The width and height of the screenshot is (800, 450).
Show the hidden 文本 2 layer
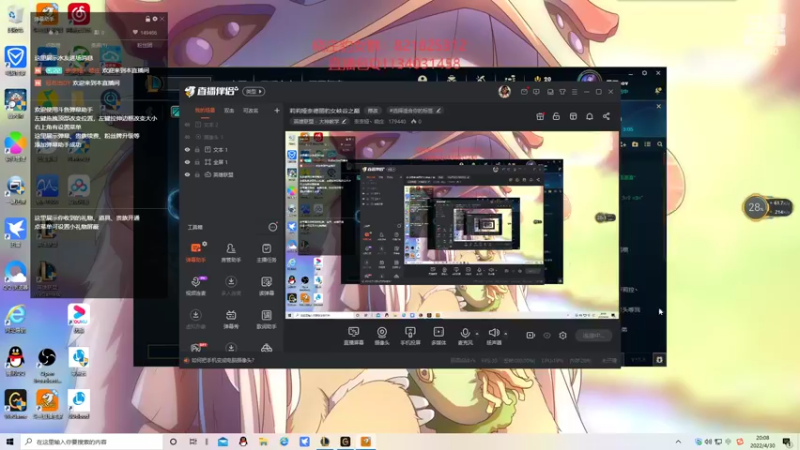coord(187,124)
